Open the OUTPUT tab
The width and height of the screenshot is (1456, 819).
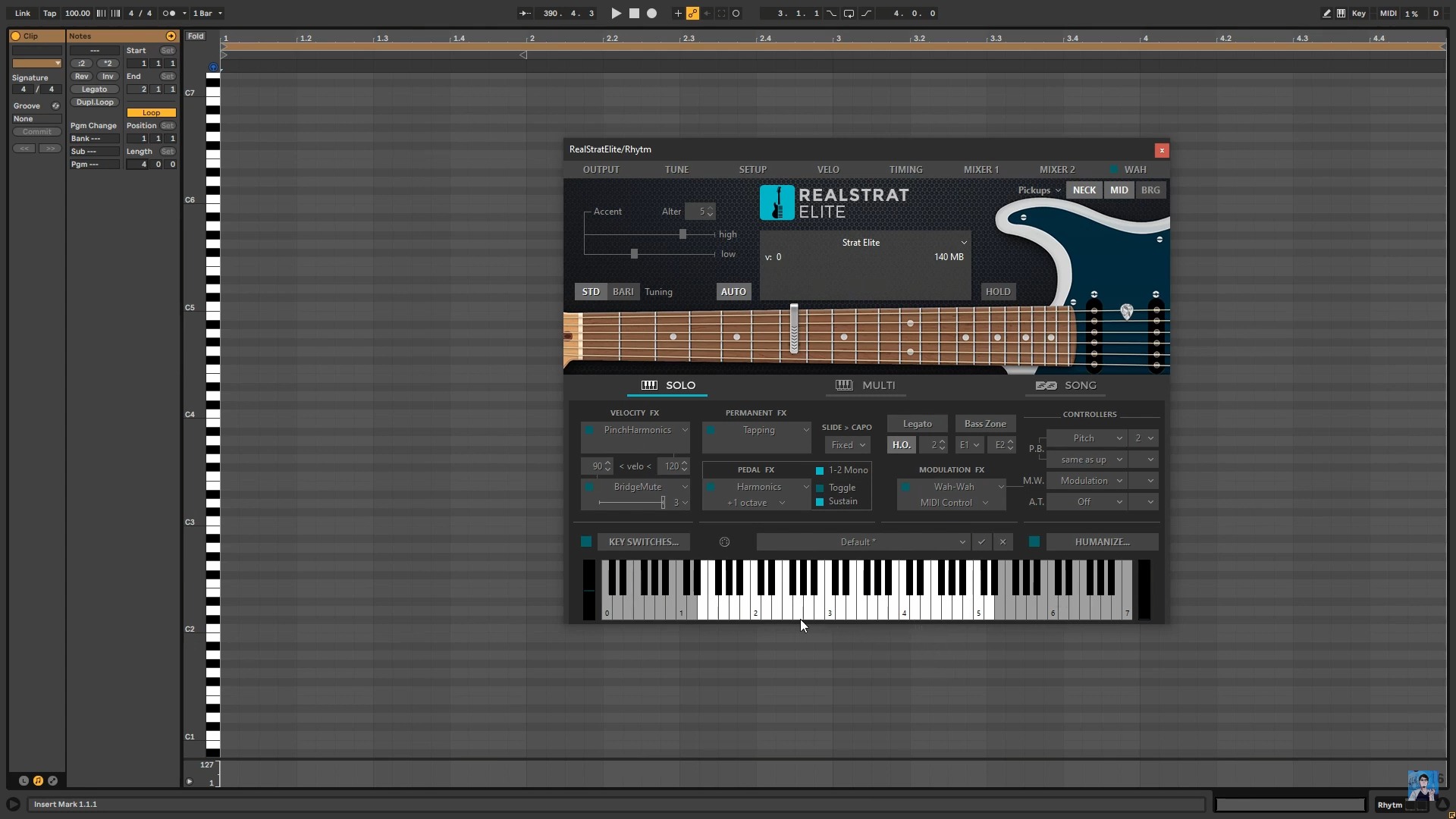[x=601, y=170]
